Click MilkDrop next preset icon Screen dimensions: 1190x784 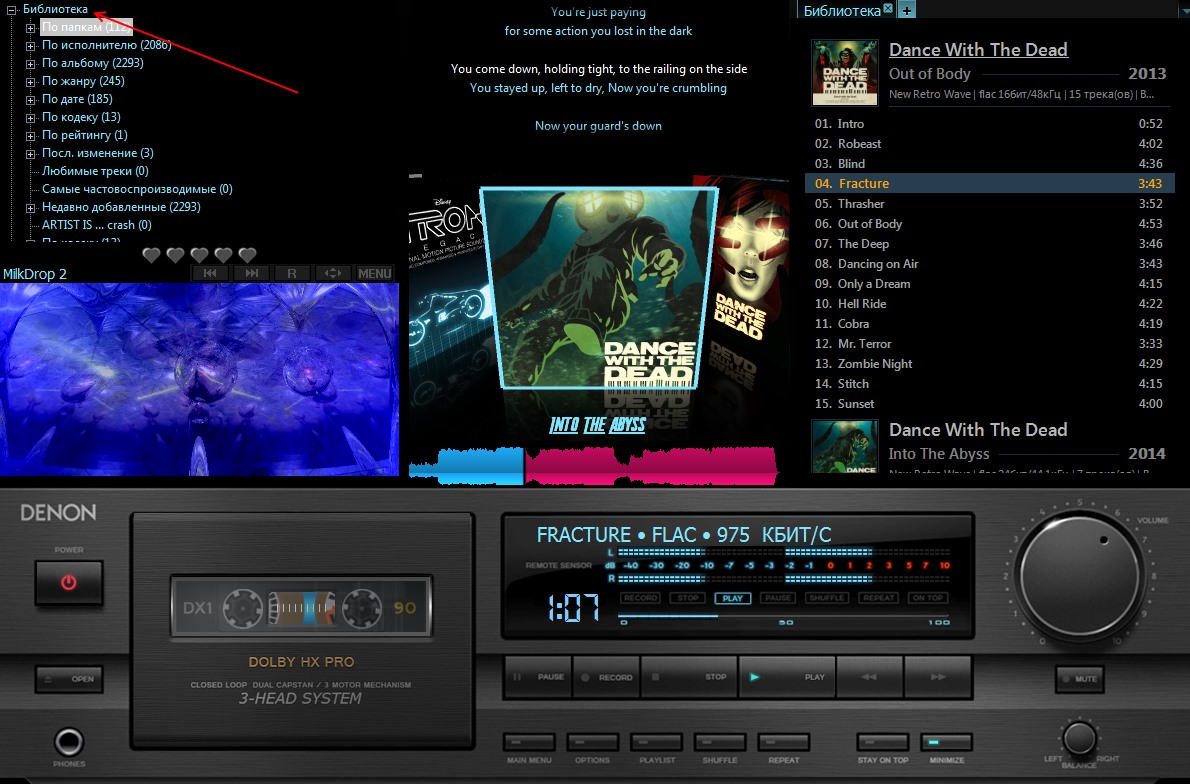252,273
